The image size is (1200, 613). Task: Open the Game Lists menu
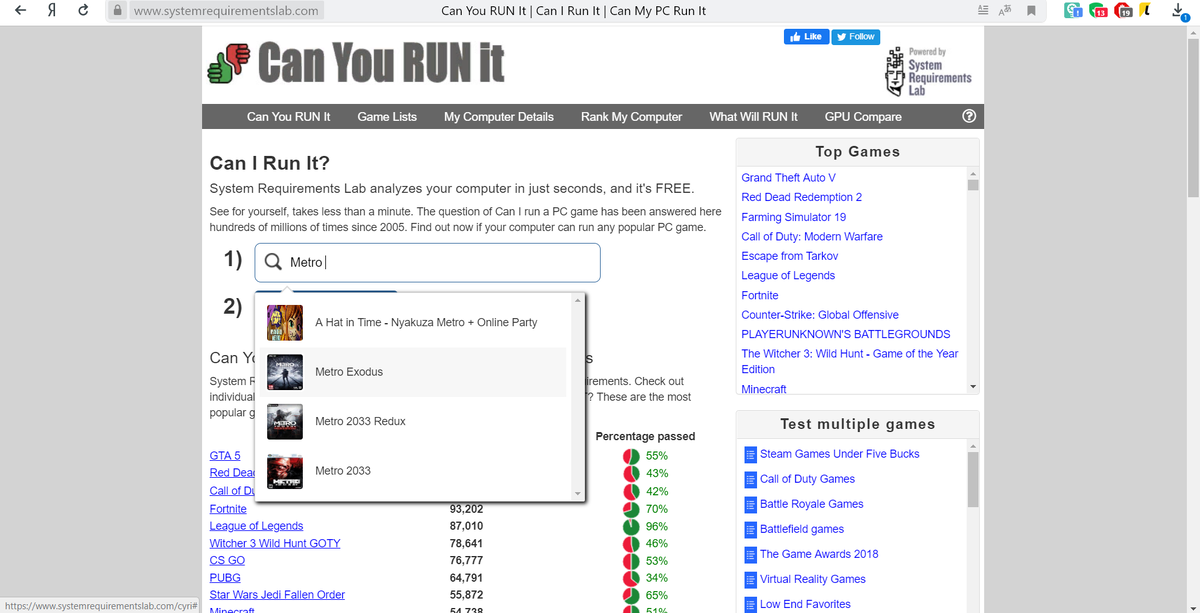[387, 116]
